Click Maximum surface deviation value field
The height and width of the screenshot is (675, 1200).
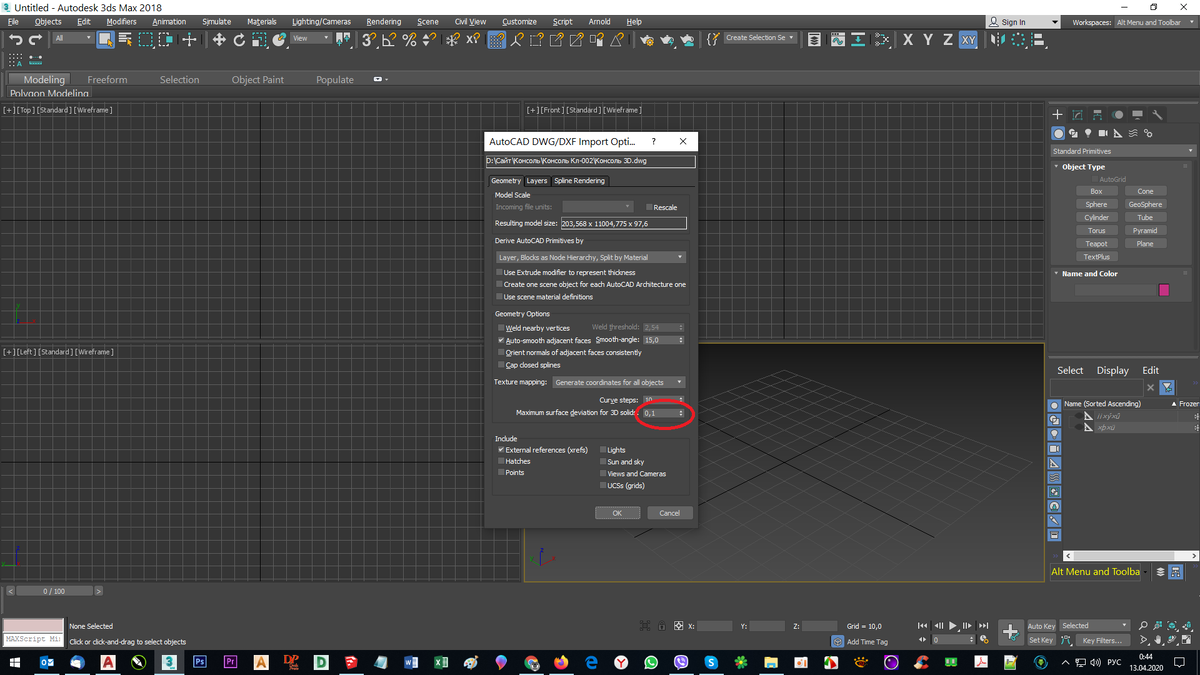pos(660,413)
